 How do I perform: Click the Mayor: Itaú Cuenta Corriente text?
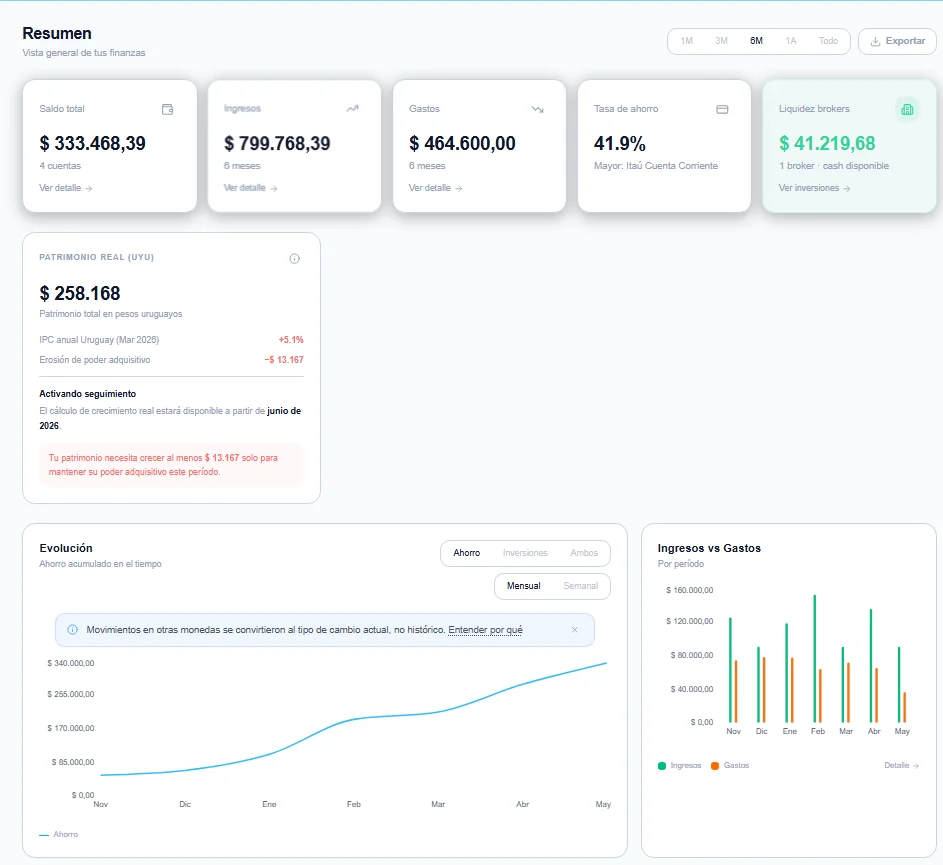[656, 166]
